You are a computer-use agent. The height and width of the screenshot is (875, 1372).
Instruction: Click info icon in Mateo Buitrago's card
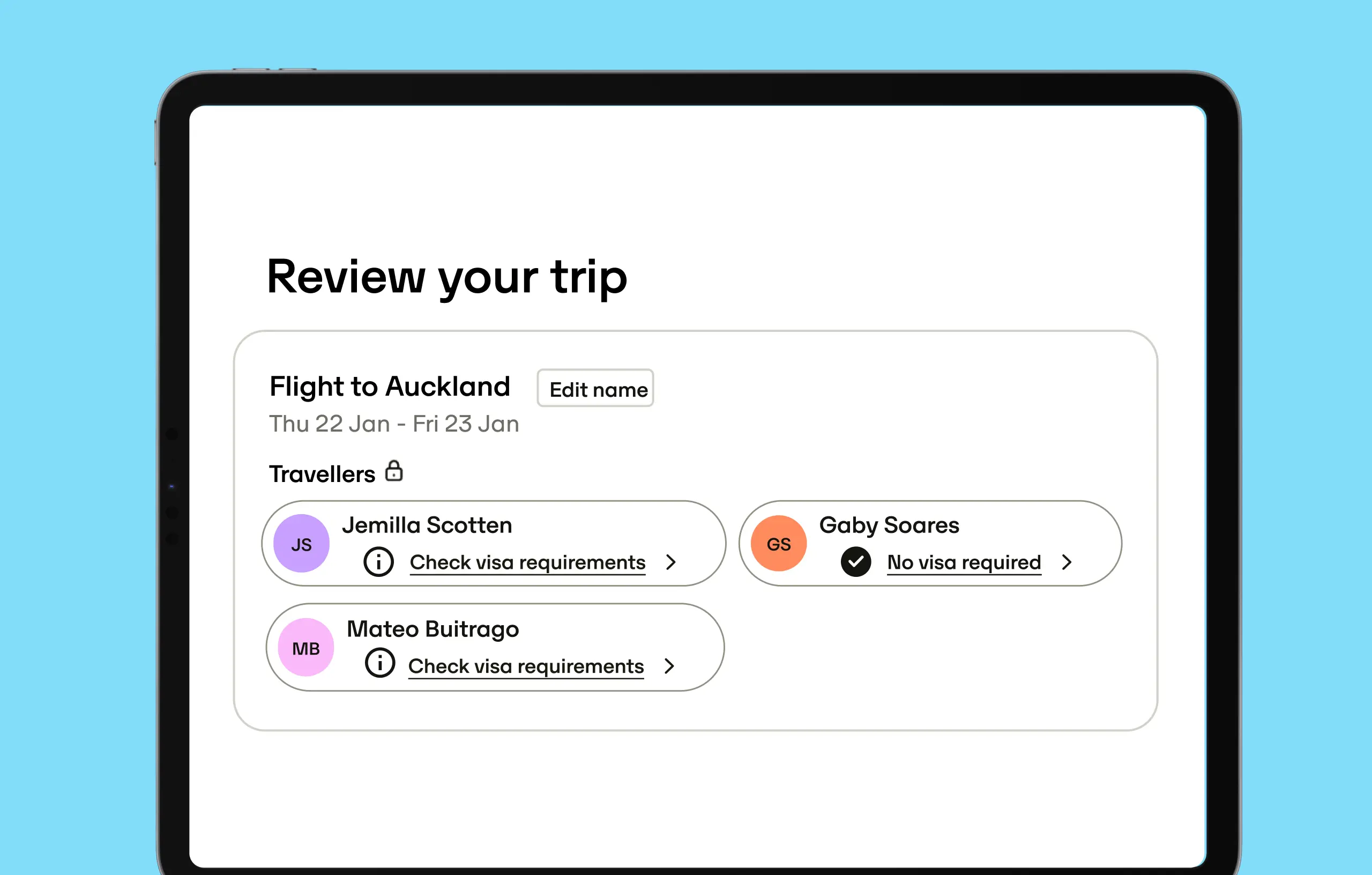380,662
